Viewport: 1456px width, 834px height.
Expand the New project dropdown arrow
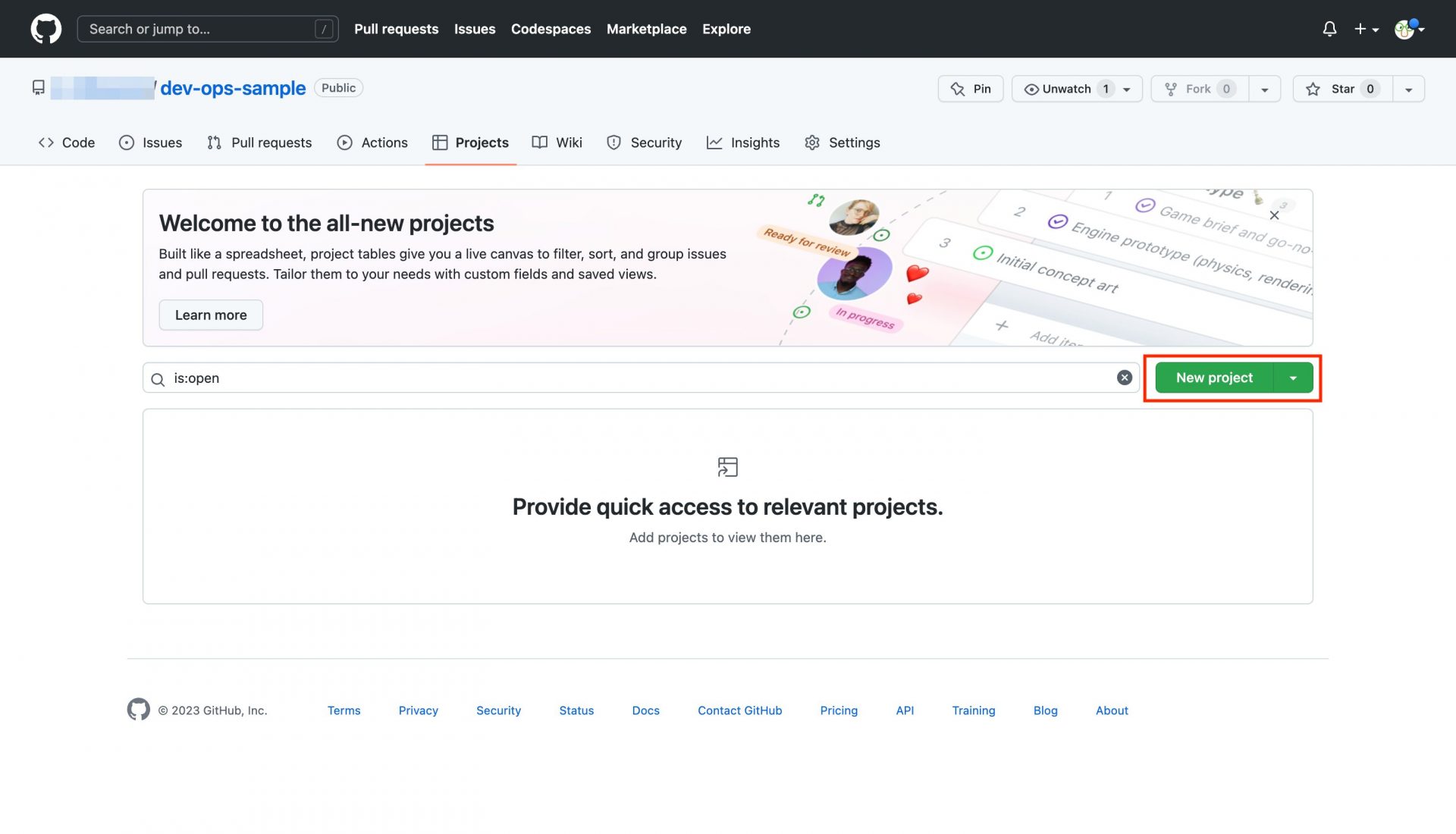click(1293, 378)
